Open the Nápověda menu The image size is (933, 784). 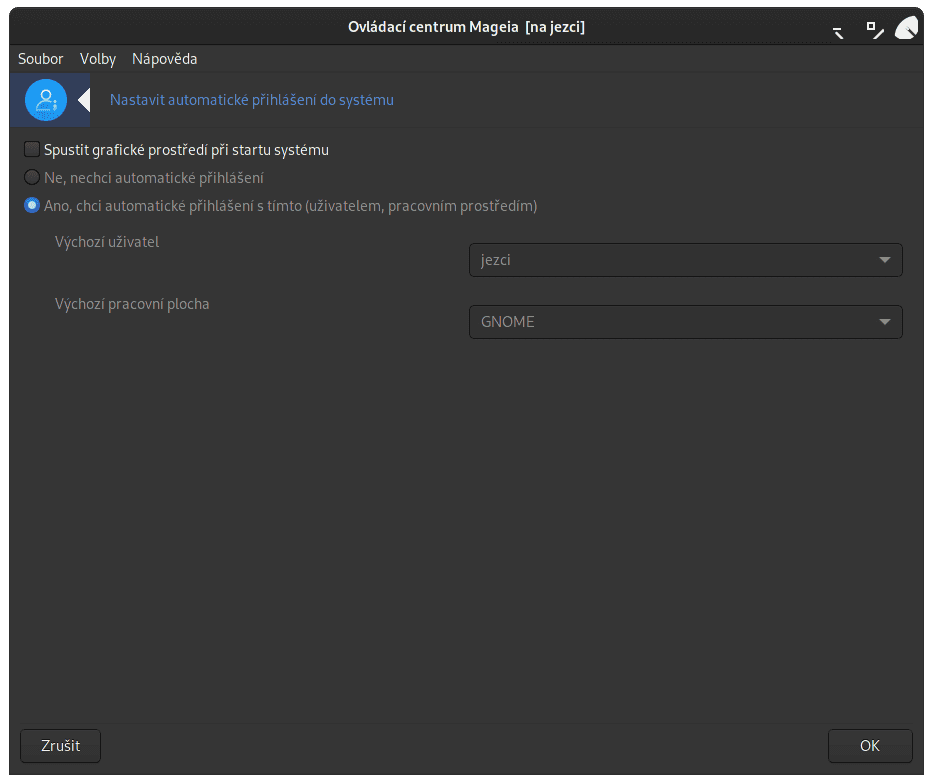pos(162,58)
